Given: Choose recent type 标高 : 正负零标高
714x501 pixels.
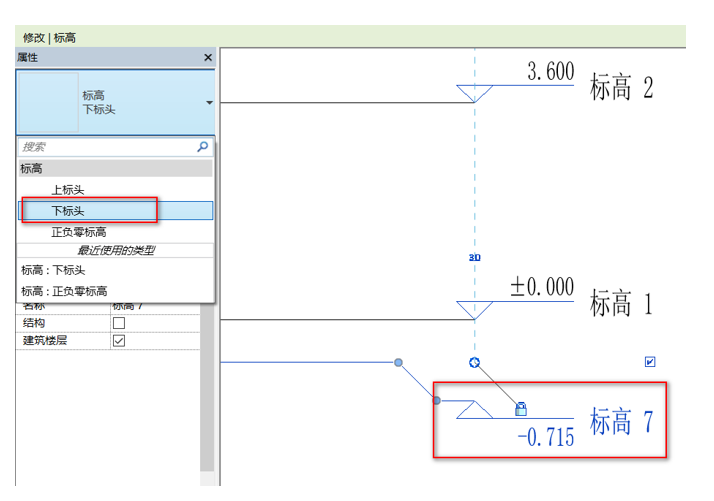Looking at the screenshot, I should click(x=115, y=291).
